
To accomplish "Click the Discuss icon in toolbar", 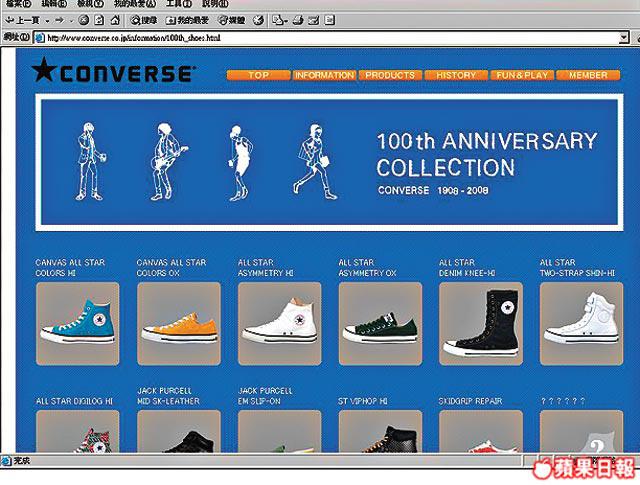I will (330, 20).
